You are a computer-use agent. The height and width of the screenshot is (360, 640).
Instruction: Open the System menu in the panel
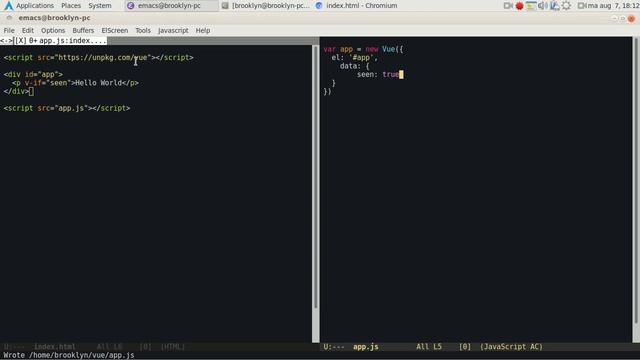[x=100, y=6]
